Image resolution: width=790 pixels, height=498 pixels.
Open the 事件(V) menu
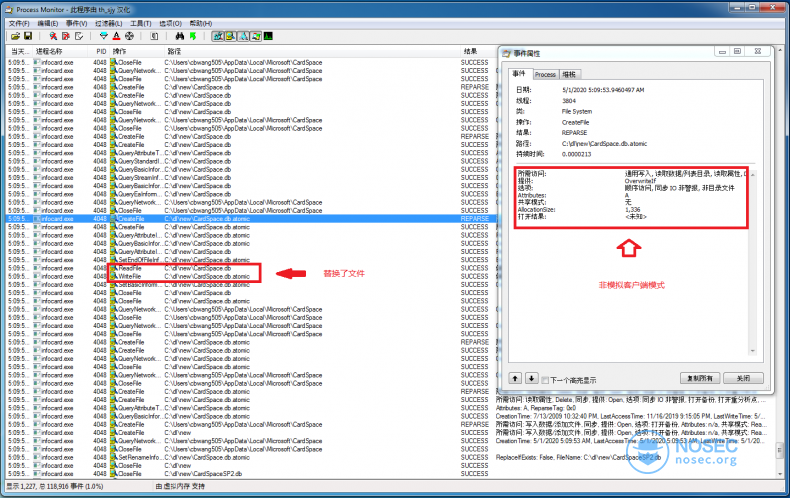(77, 24)
